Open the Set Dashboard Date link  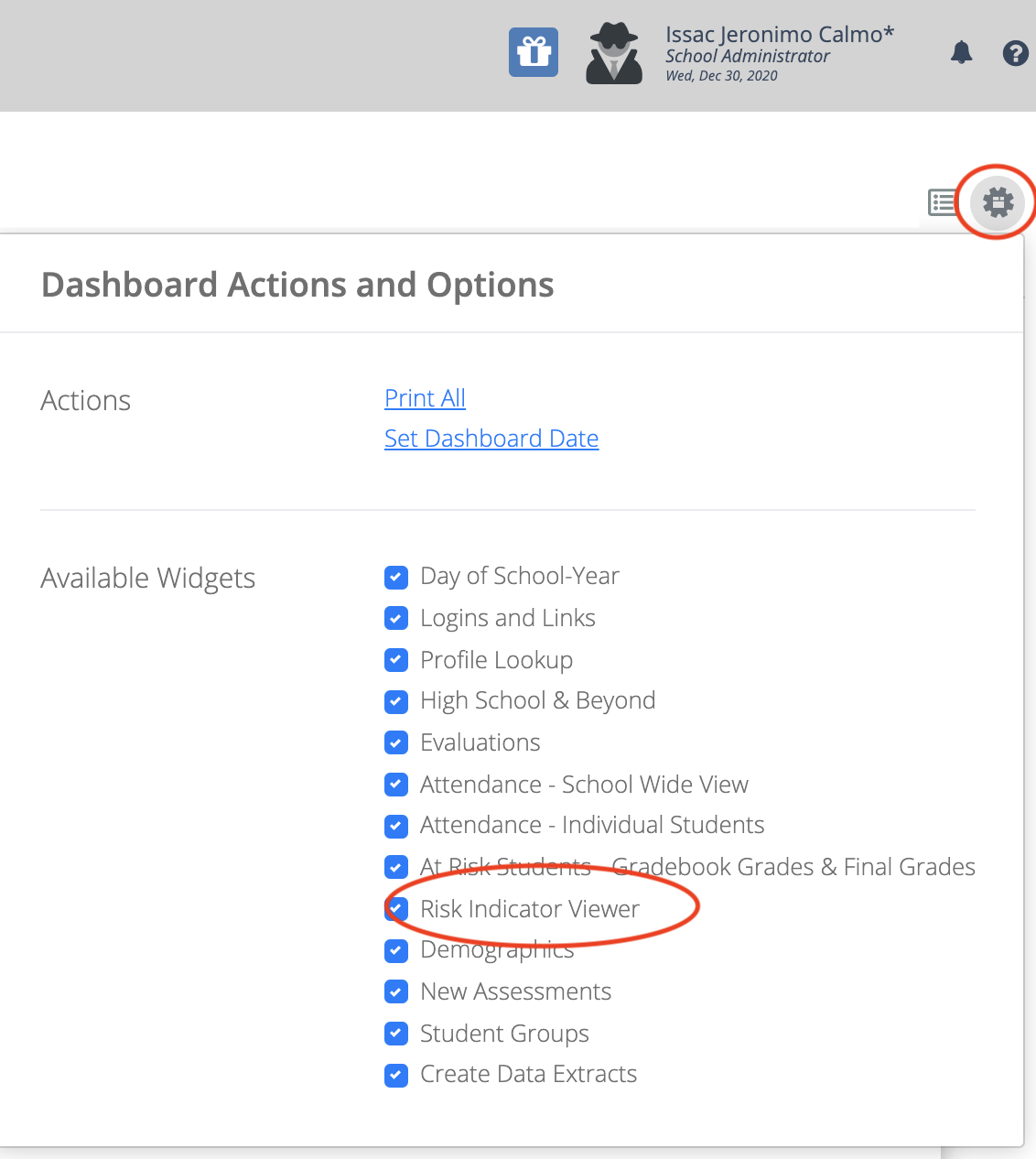pos(491,439)
